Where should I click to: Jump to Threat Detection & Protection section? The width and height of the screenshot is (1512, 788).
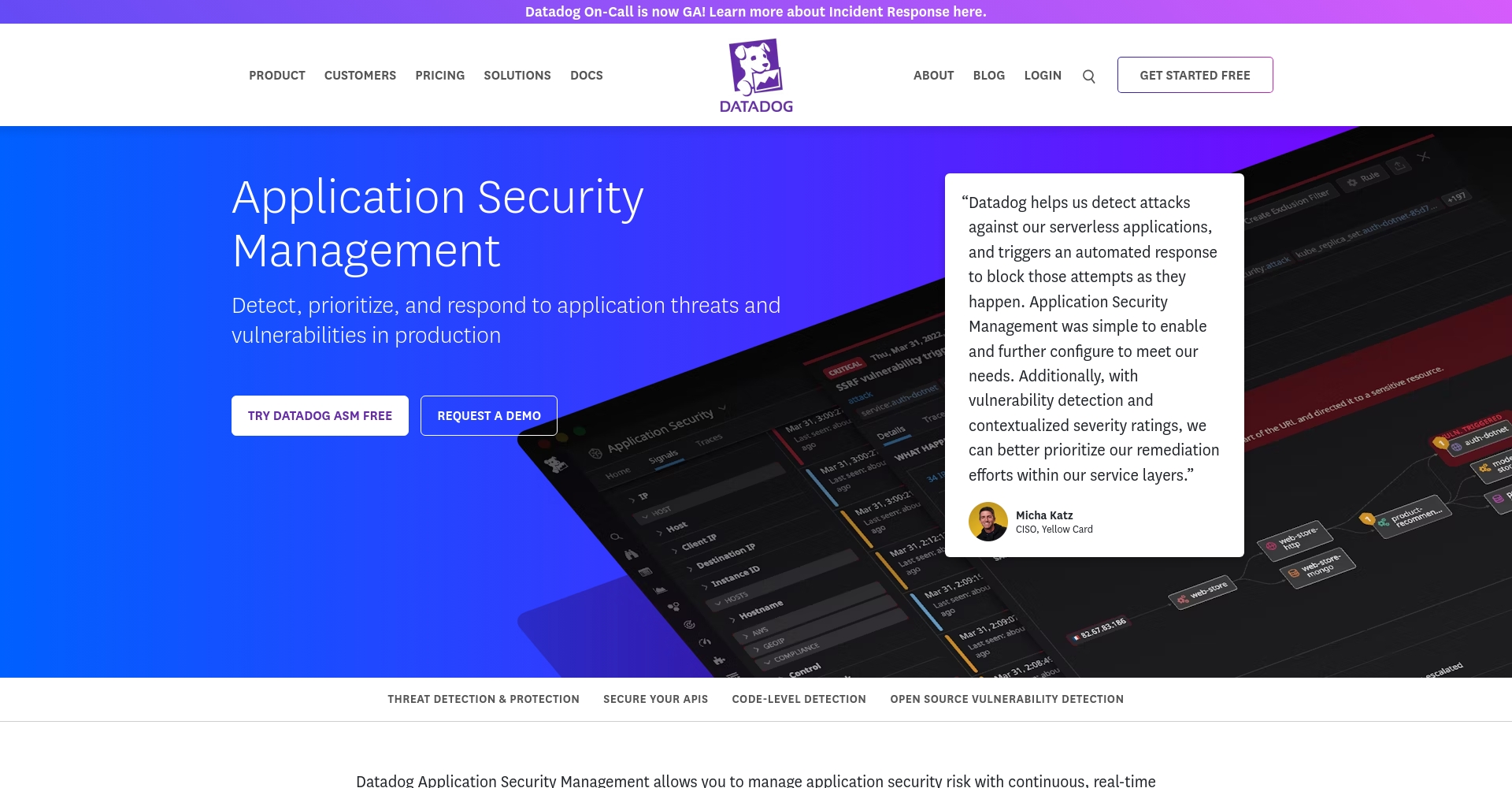(x=484, y=699)
